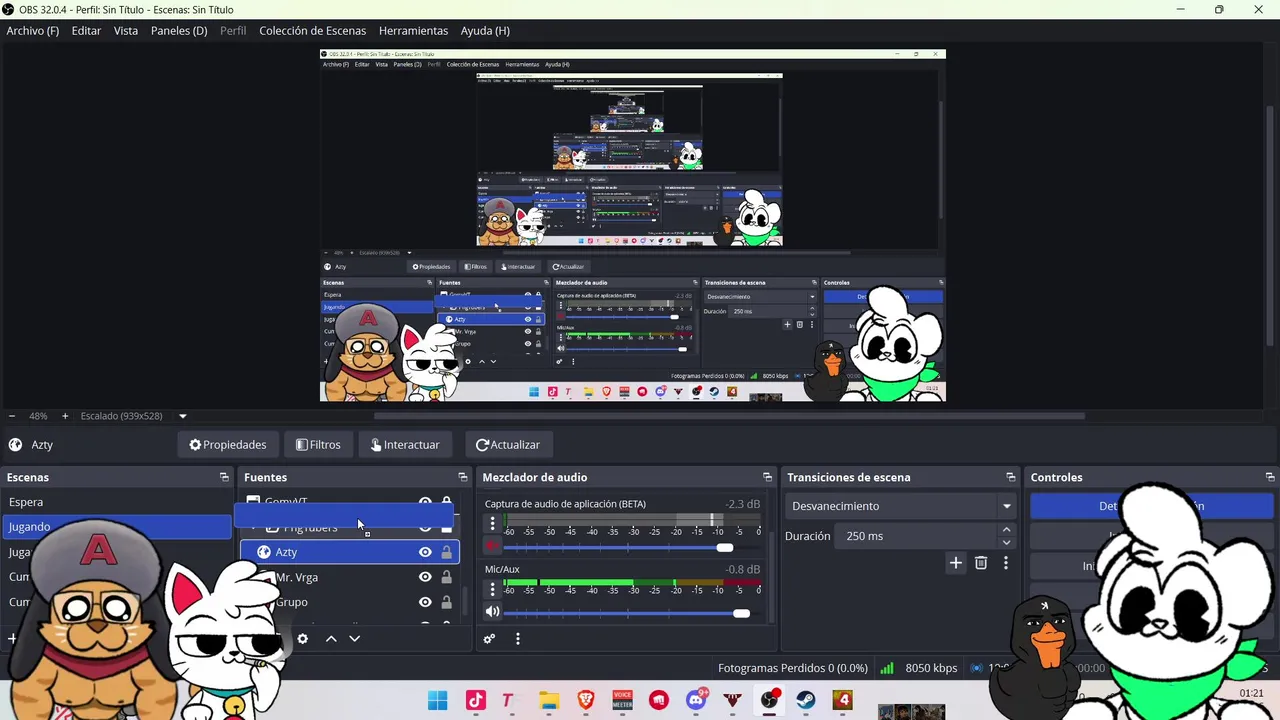This screenshot has width=1280, height=720.
Task: Hide the Azty source with its eye icon
Action: (x=425, y=552)
